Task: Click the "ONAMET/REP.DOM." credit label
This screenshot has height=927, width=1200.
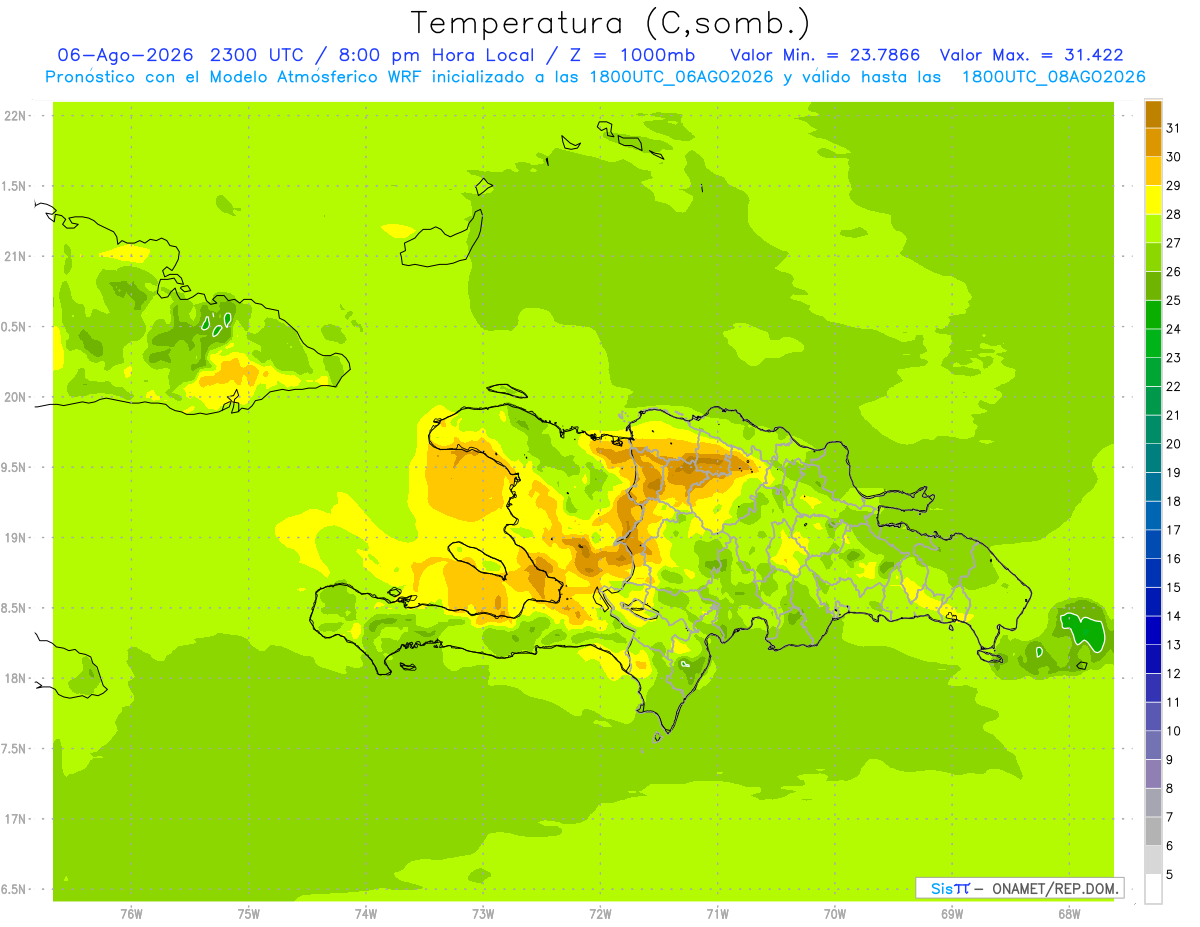Action: [x=1054, y=888]
